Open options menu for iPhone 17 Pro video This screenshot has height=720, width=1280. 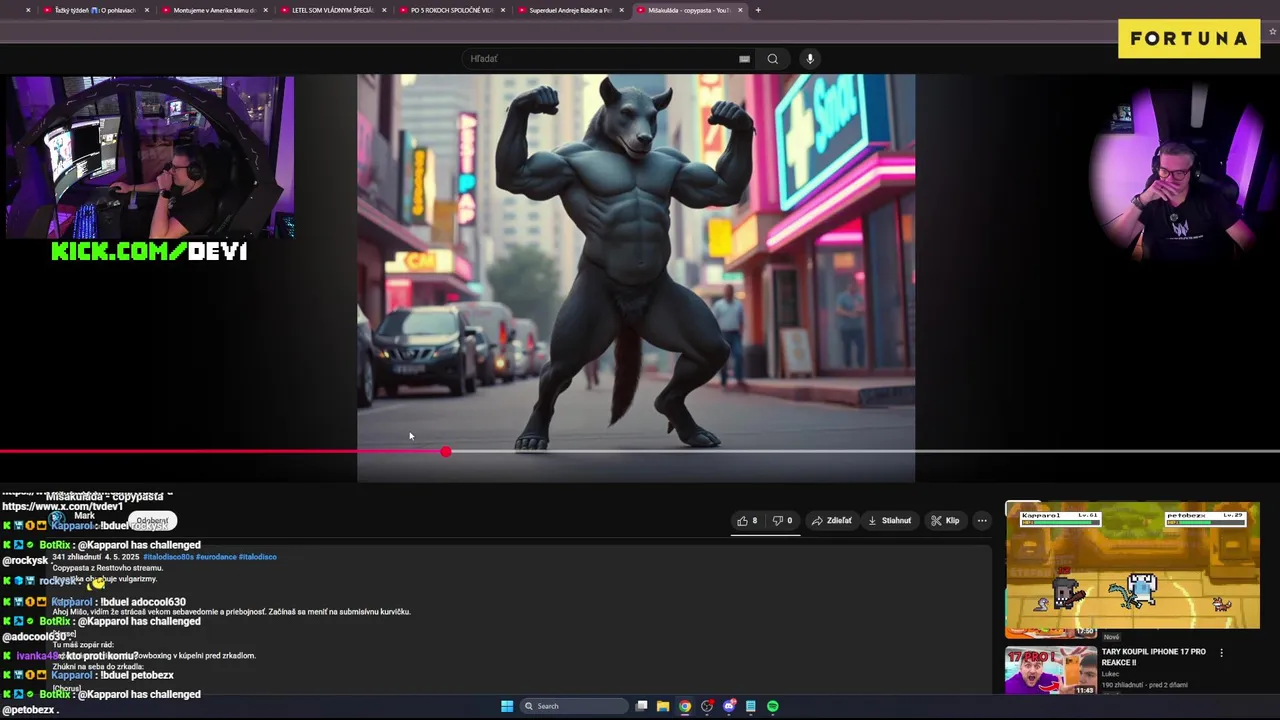pos(1221,653)
